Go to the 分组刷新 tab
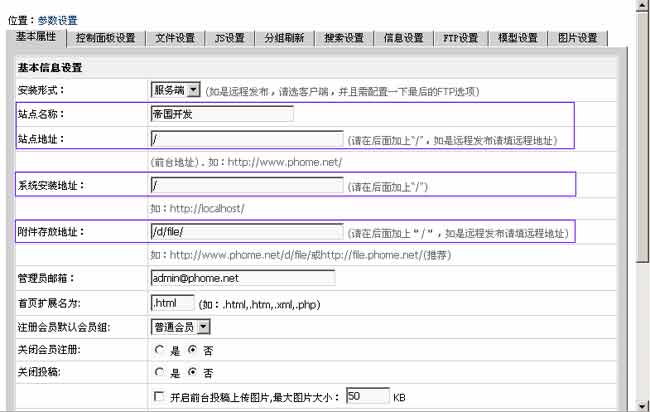This screenshot has width=650, height=412. (284, 38)
